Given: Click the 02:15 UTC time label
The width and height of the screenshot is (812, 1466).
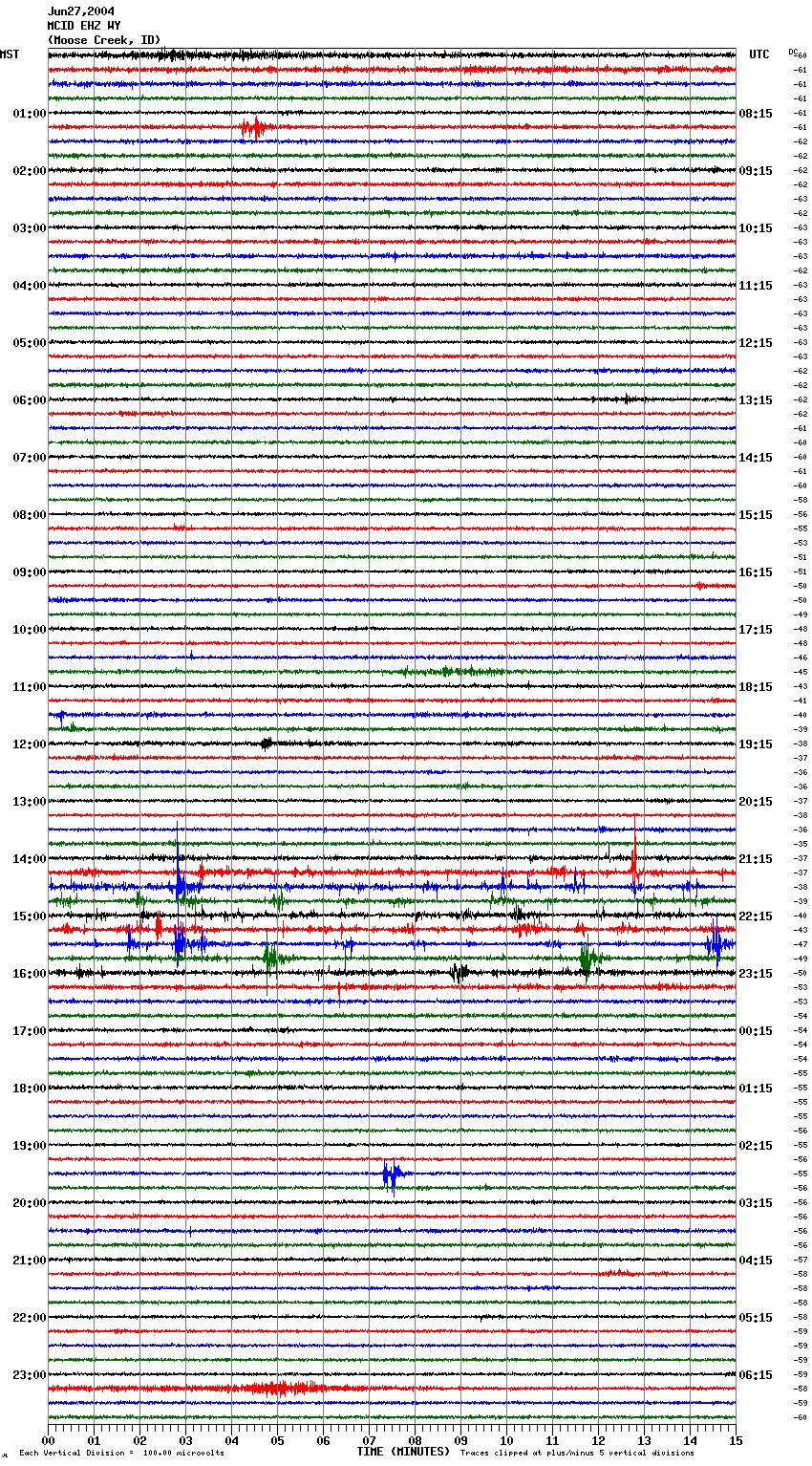Looking at the screenshot, I should click(756, 1146).
